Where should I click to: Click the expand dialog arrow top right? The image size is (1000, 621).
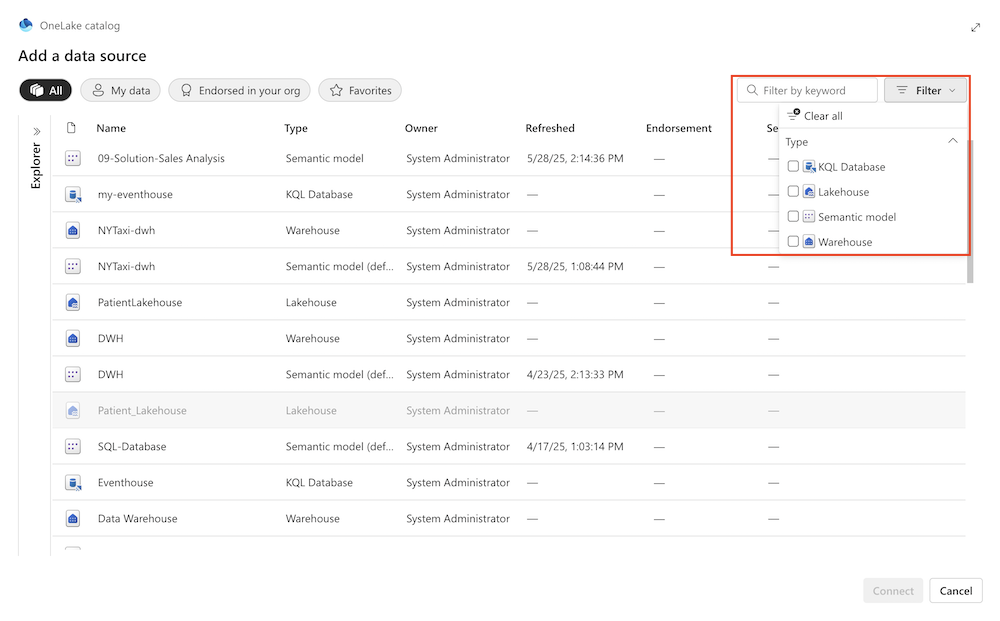[x=976, y=27]
